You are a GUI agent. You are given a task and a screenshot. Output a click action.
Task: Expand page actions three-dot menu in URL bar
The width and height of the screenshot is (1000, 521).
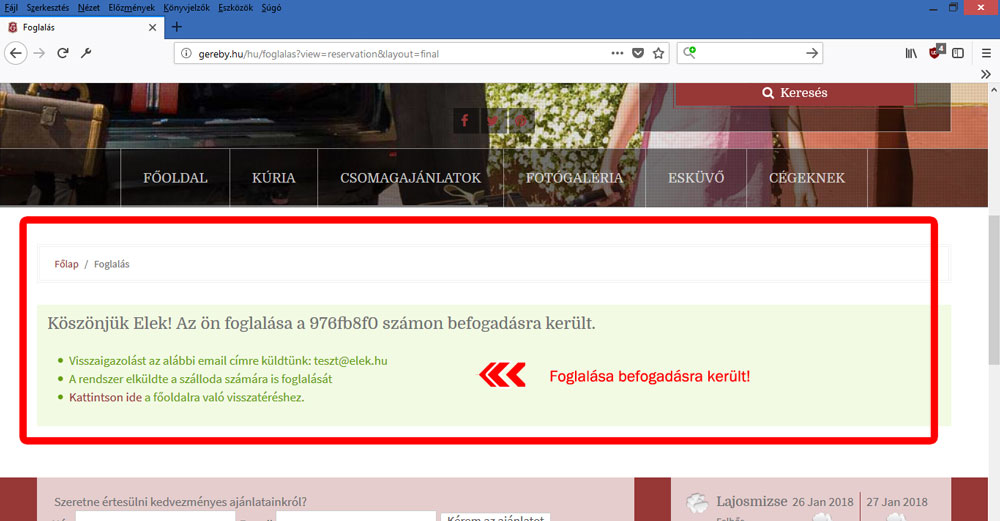tap(615, 53)
